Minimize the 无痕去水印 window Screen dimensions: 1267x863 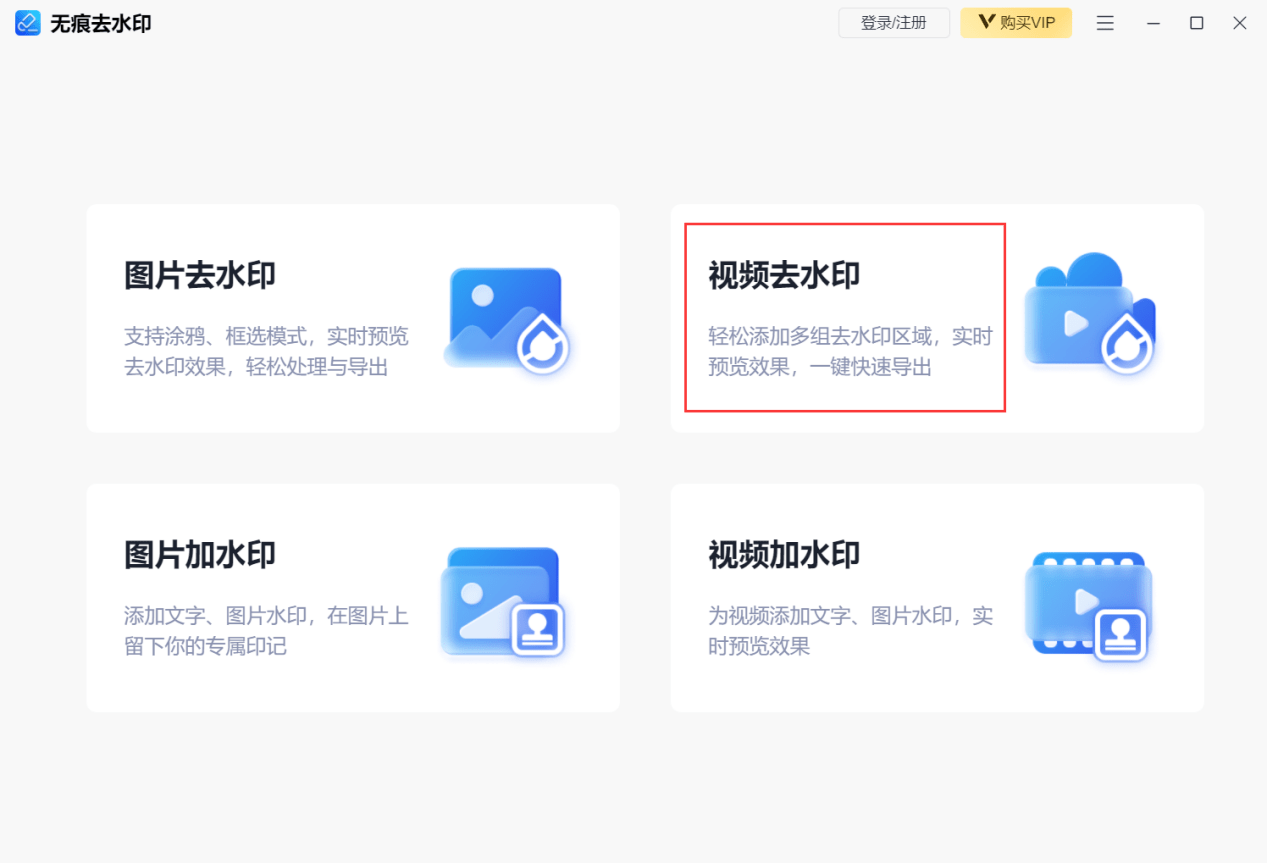1154,23
